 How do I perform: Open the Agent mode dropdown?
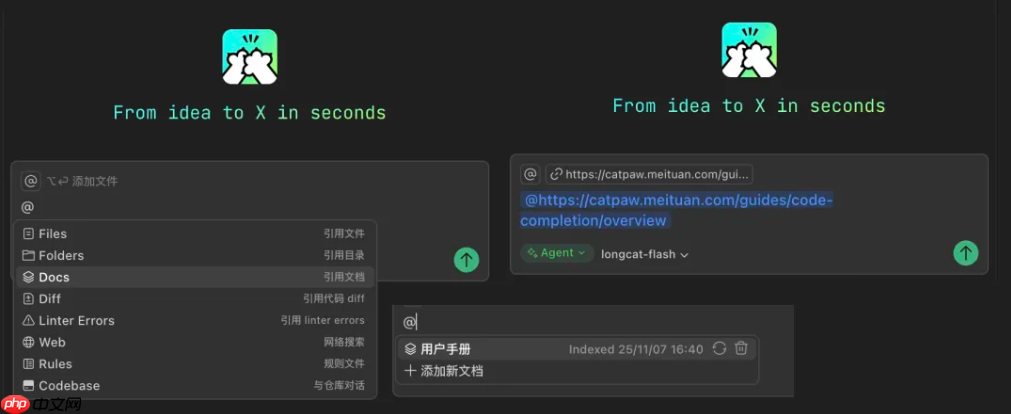pos(557,253)
